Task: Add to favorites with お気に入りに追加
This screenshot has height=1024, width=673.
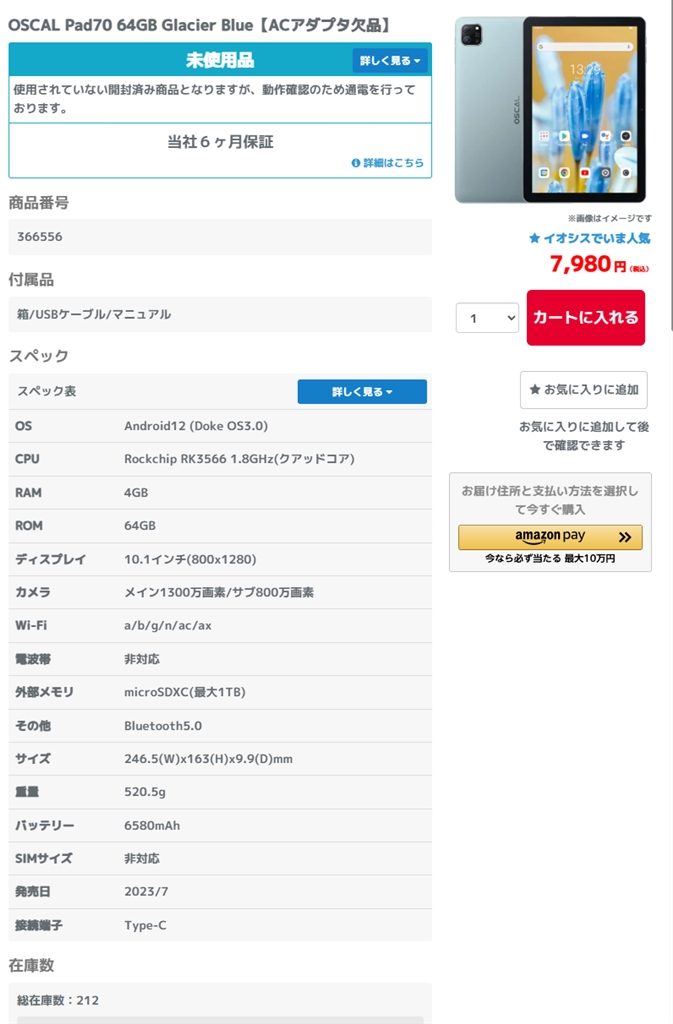Action: pos(584,390)
